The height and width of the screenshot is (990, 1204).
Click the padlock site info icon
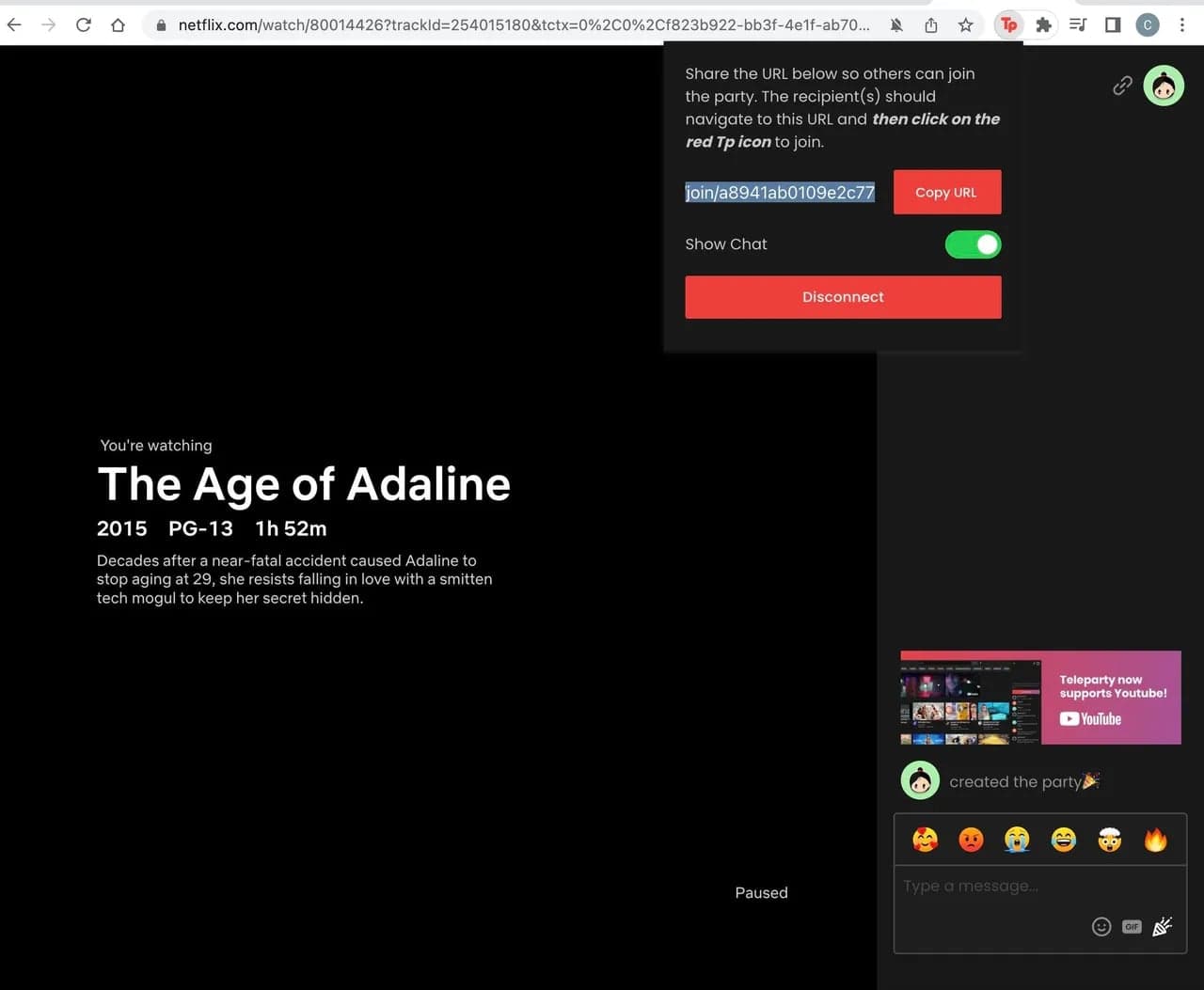[x=161, y=25]
